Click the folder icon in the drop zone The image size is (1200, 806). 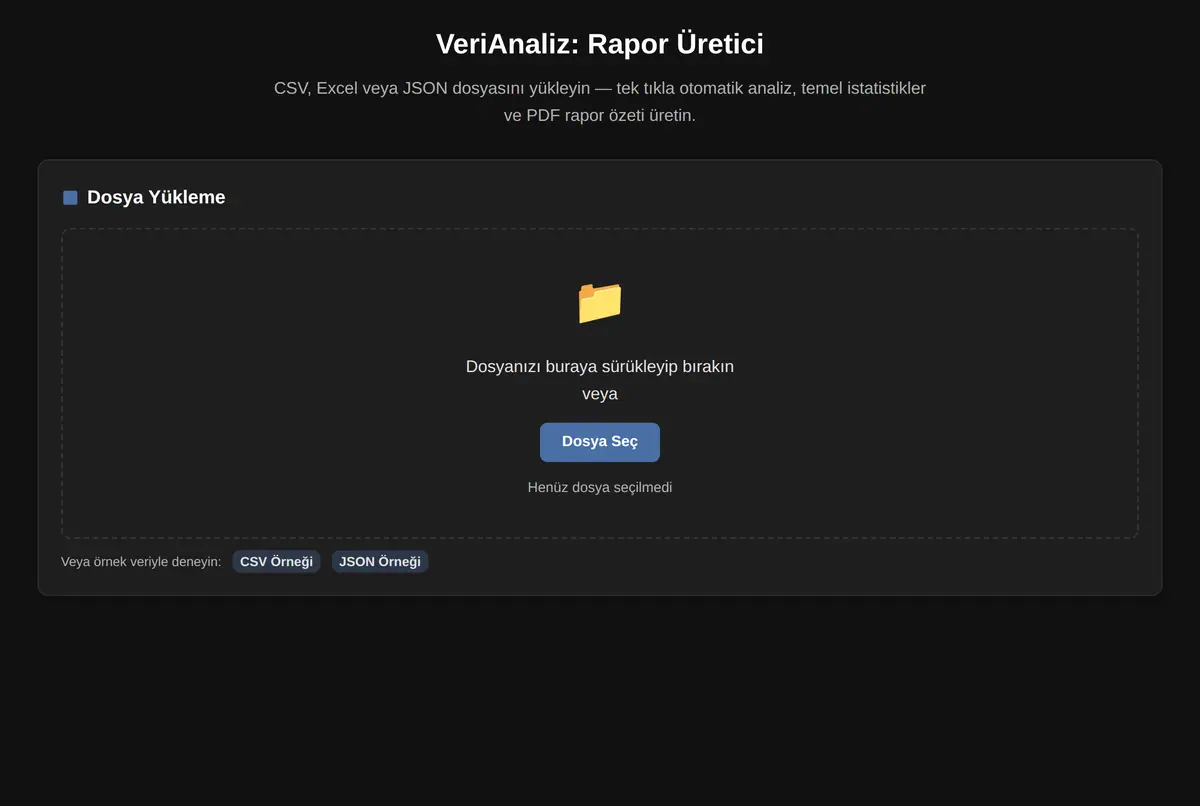pyautogui.click(x=600, y=302)
